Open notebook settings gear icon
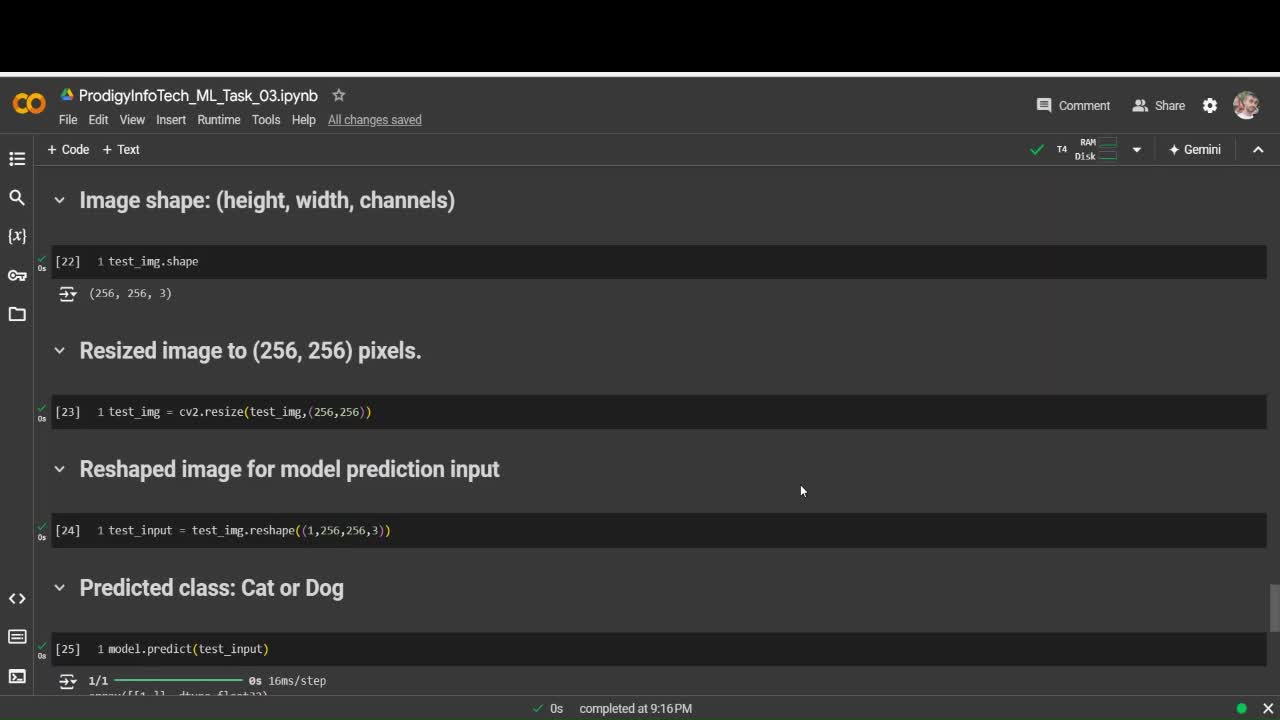 tap(1210, 105)
